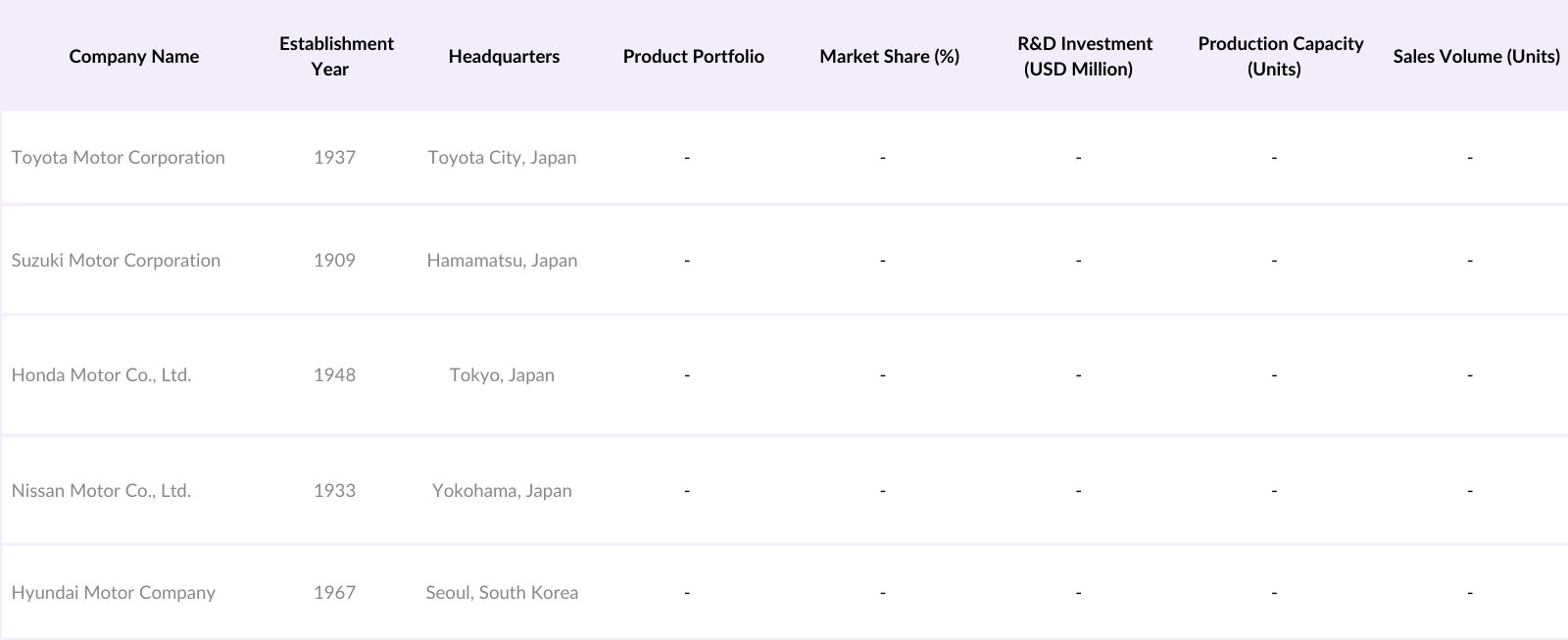The height and width of the screenshot is (640, 1568).
Task: Click the Production Capacity (Units) header
Action: (1280, 56)
